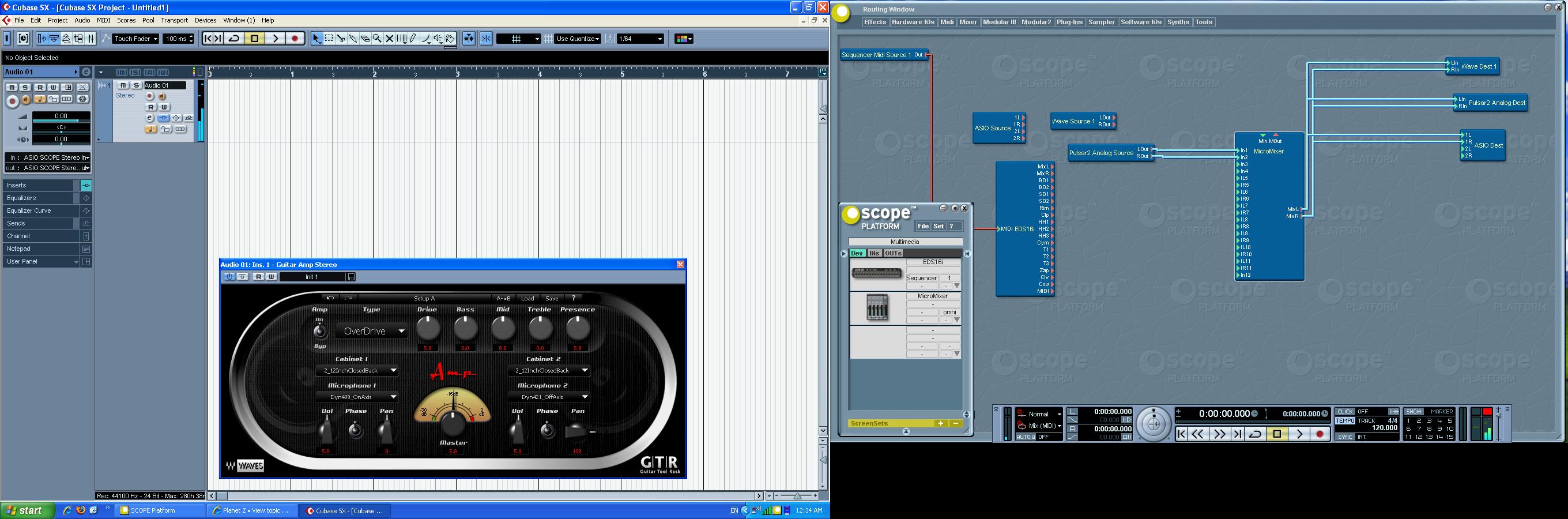Expand the Notepad inspector section
The height and width of the screenshot is (519, 1568).
coord(40,249)
